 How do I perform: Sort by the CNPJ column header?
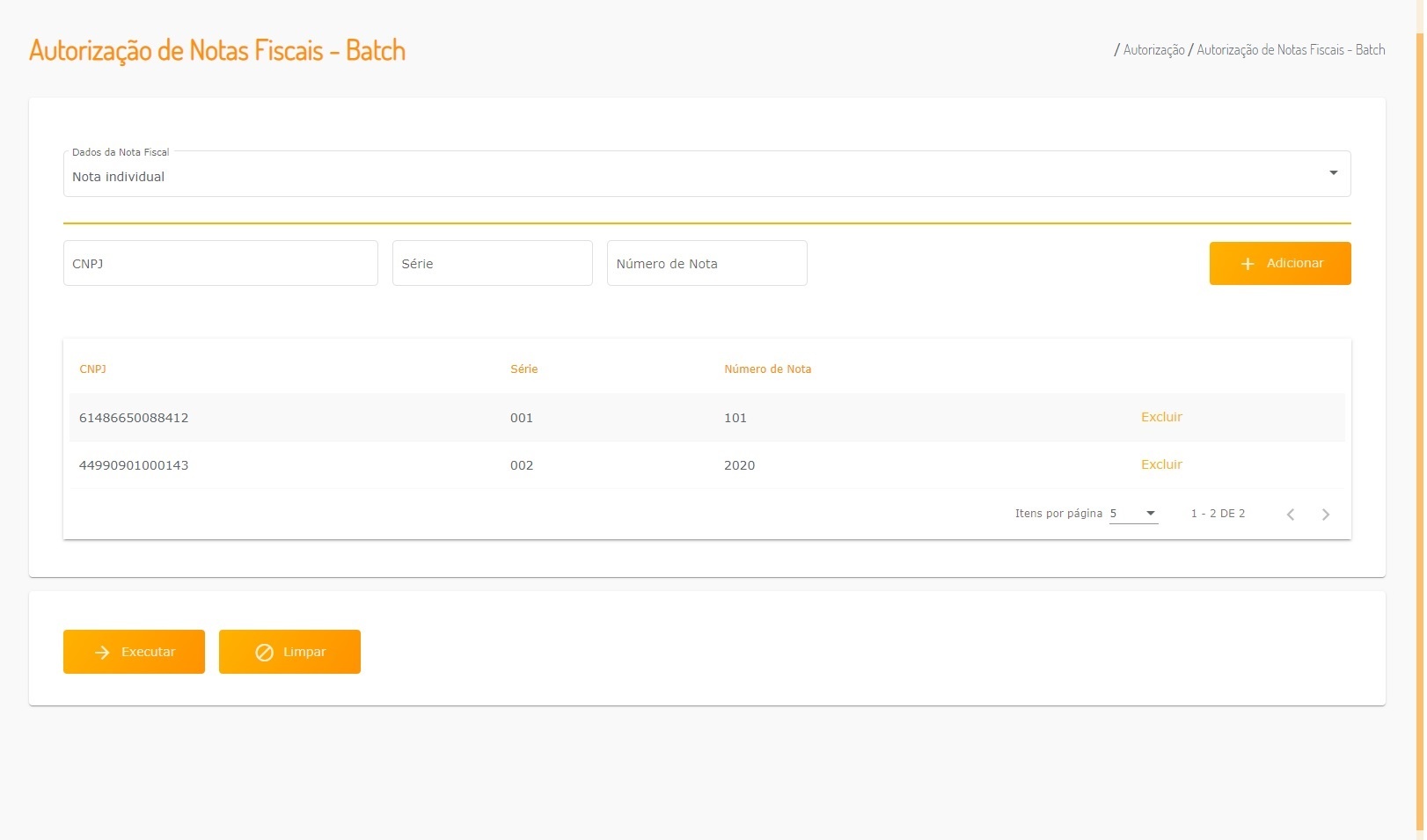[92, 369]
